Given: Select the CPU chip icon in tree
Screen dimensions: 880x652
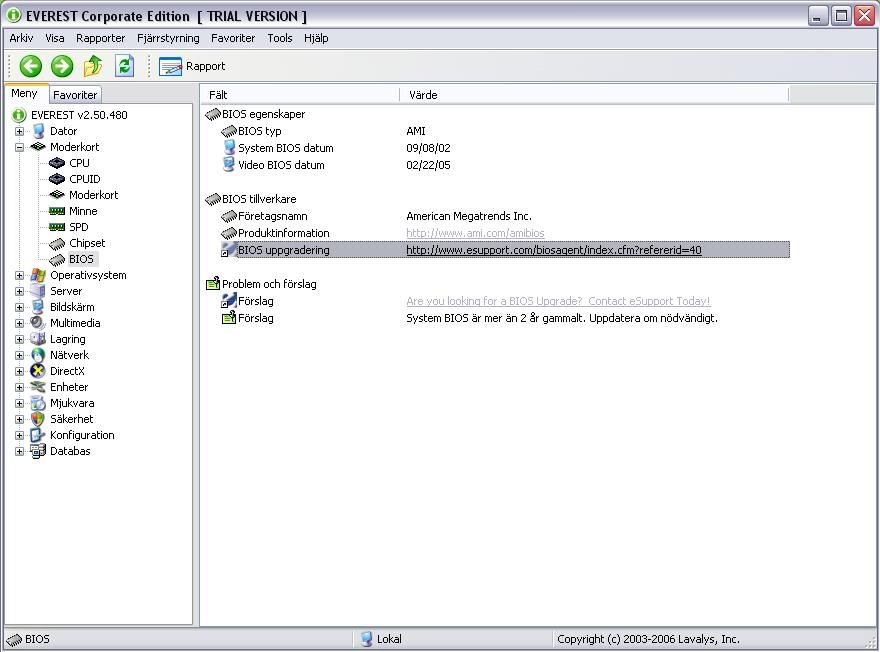Looking at the screenshot, I should [57, 163].
